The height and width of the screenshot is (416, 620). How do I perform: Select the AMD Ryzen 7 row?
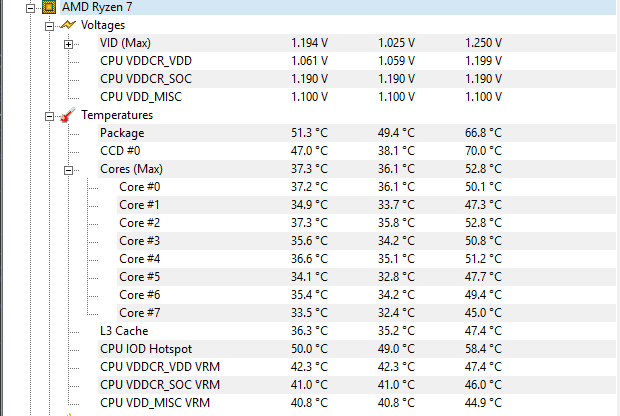coord(338,7)
